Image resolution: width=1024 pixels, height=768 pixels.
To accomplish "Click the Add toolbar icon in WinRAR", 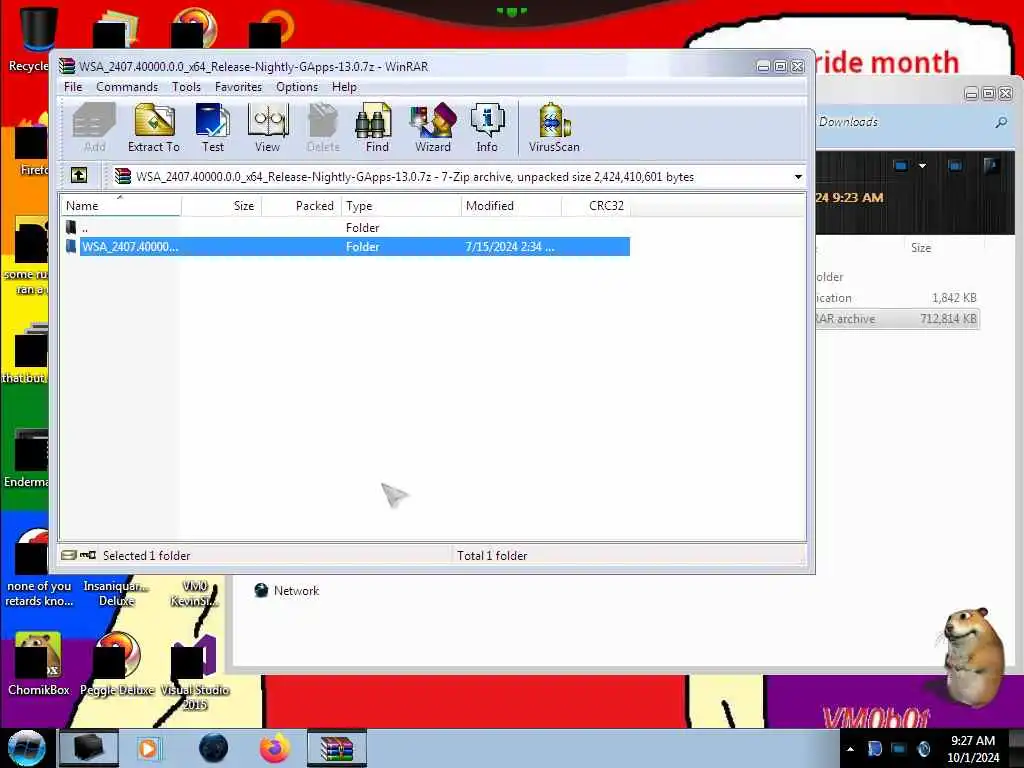I will click(x=94, y=128).
